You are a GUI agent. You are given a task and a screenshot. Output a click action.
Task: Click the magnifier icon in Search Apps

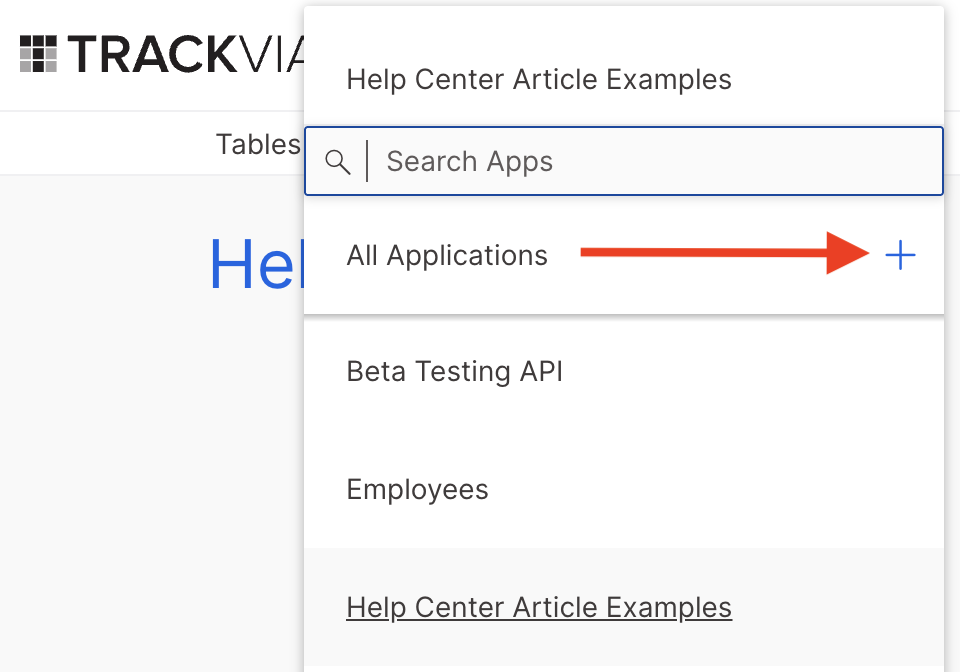click(337, 162)
